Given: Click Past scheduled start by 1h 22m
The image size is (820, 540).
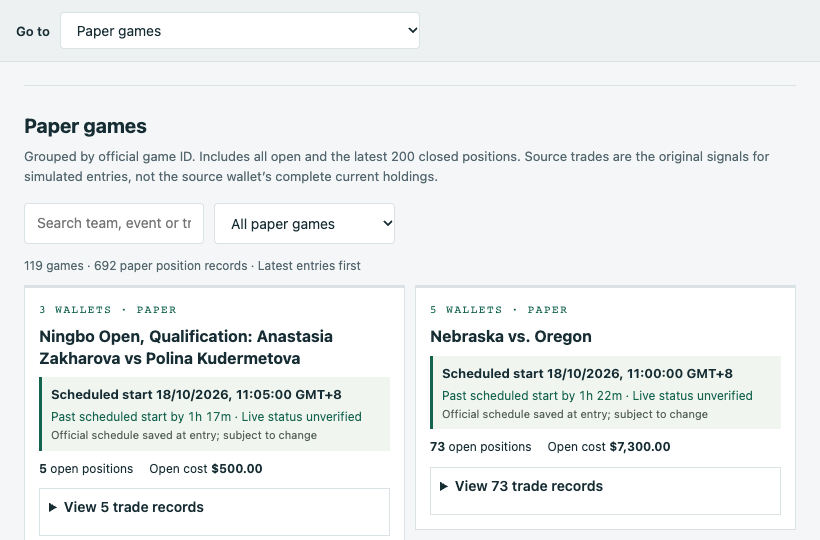Looking at the screenshot, I should pyautogui.click(x=532, y=396).
